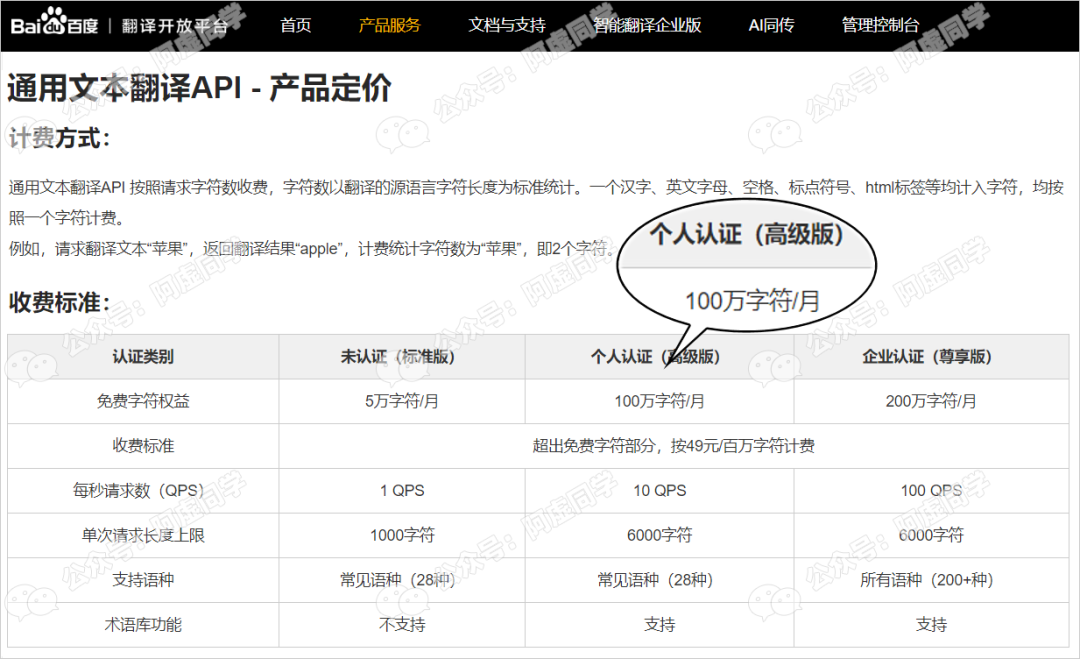Go to the 首页 navigation item
1080x659 pixels.
[x=295, y=25]
